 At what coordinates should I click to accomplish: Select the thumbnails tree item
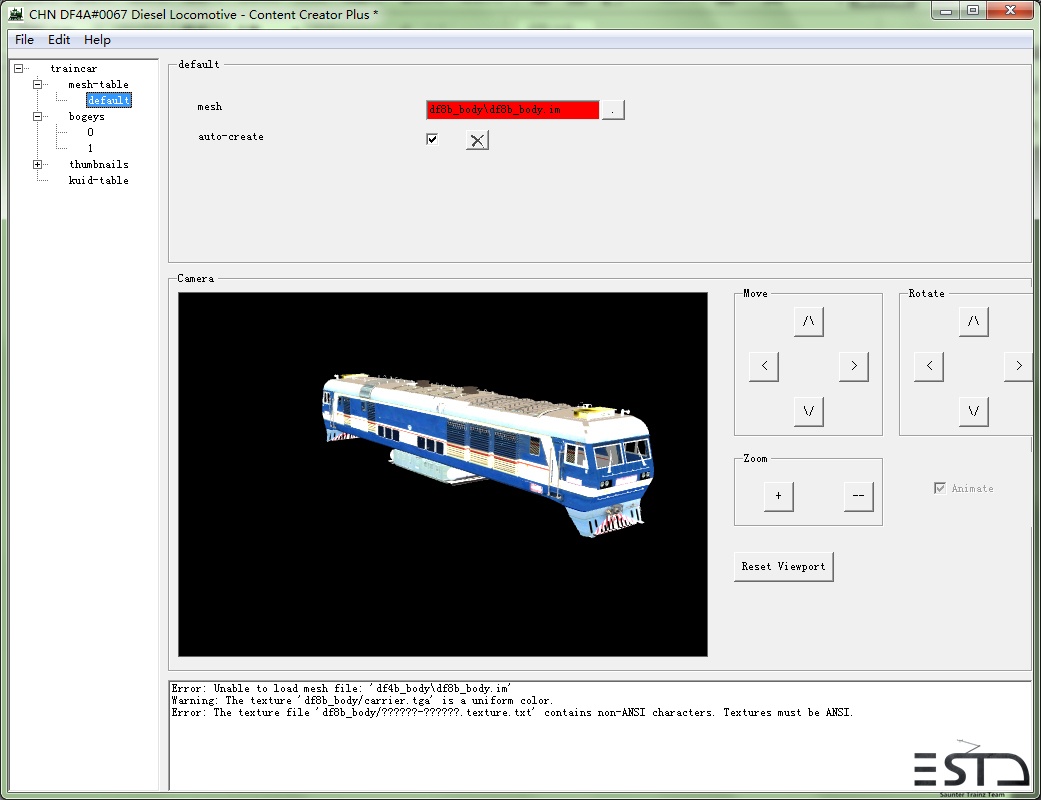99,164
